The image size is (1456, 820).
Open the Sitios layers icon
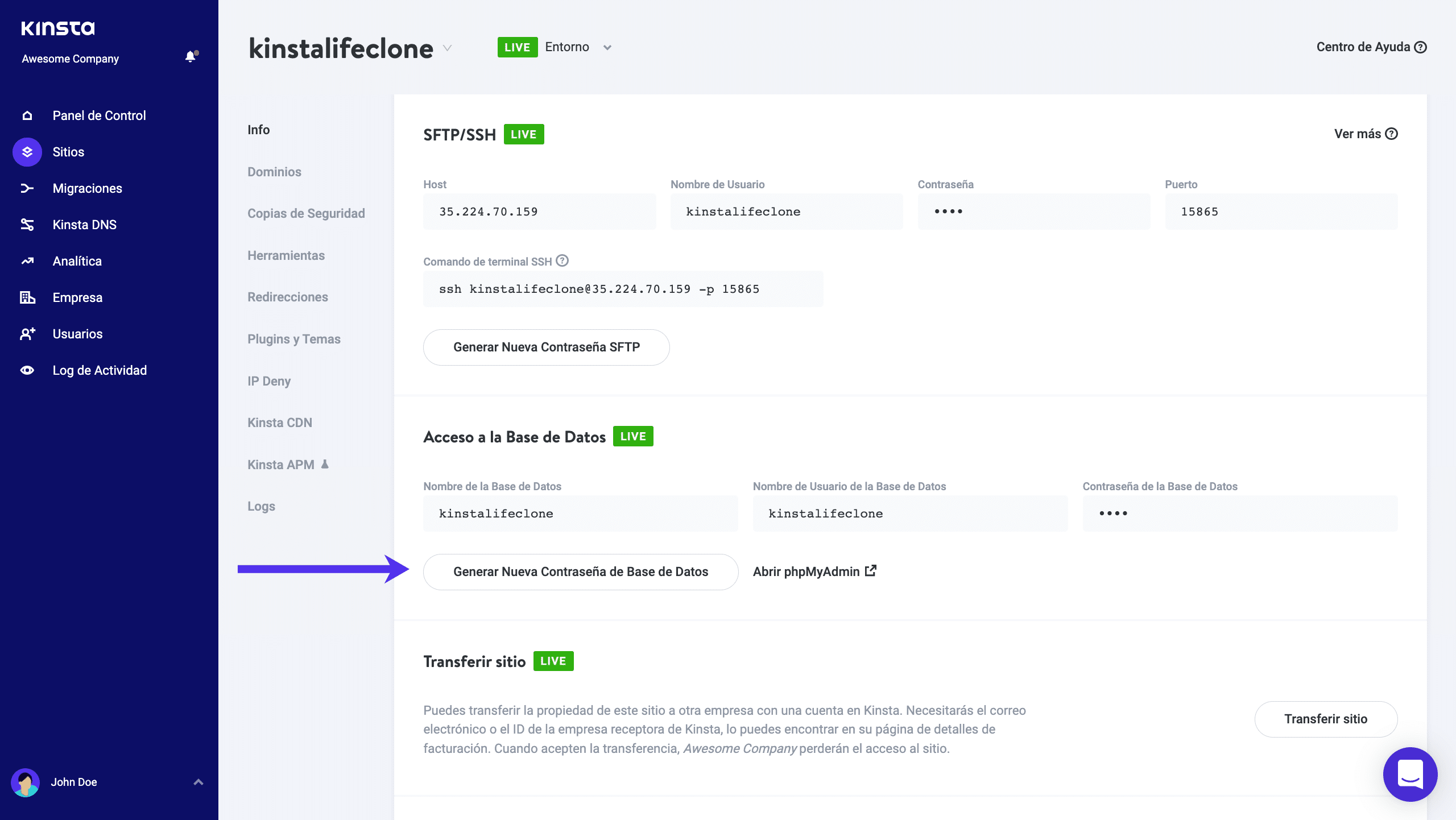(27, 152)
